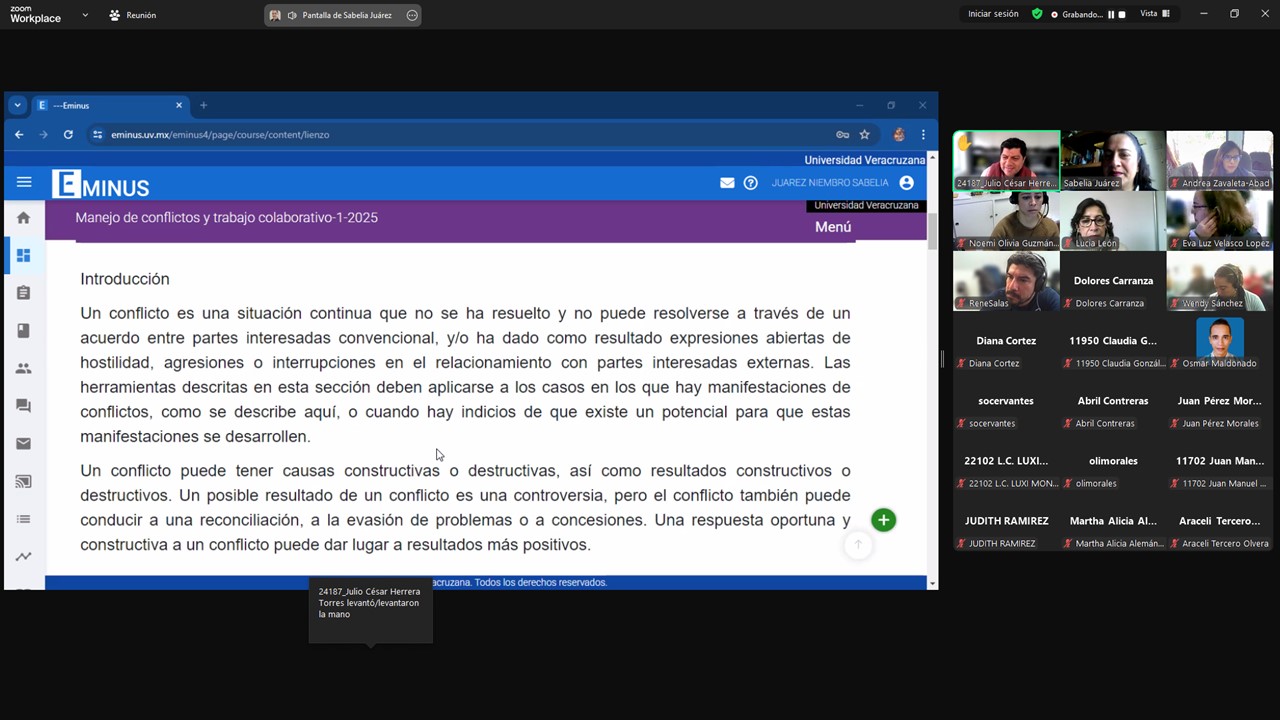Click the people members icon in sidebar
The height and width of the screenshot is (720, 1280).
[24, 368]
